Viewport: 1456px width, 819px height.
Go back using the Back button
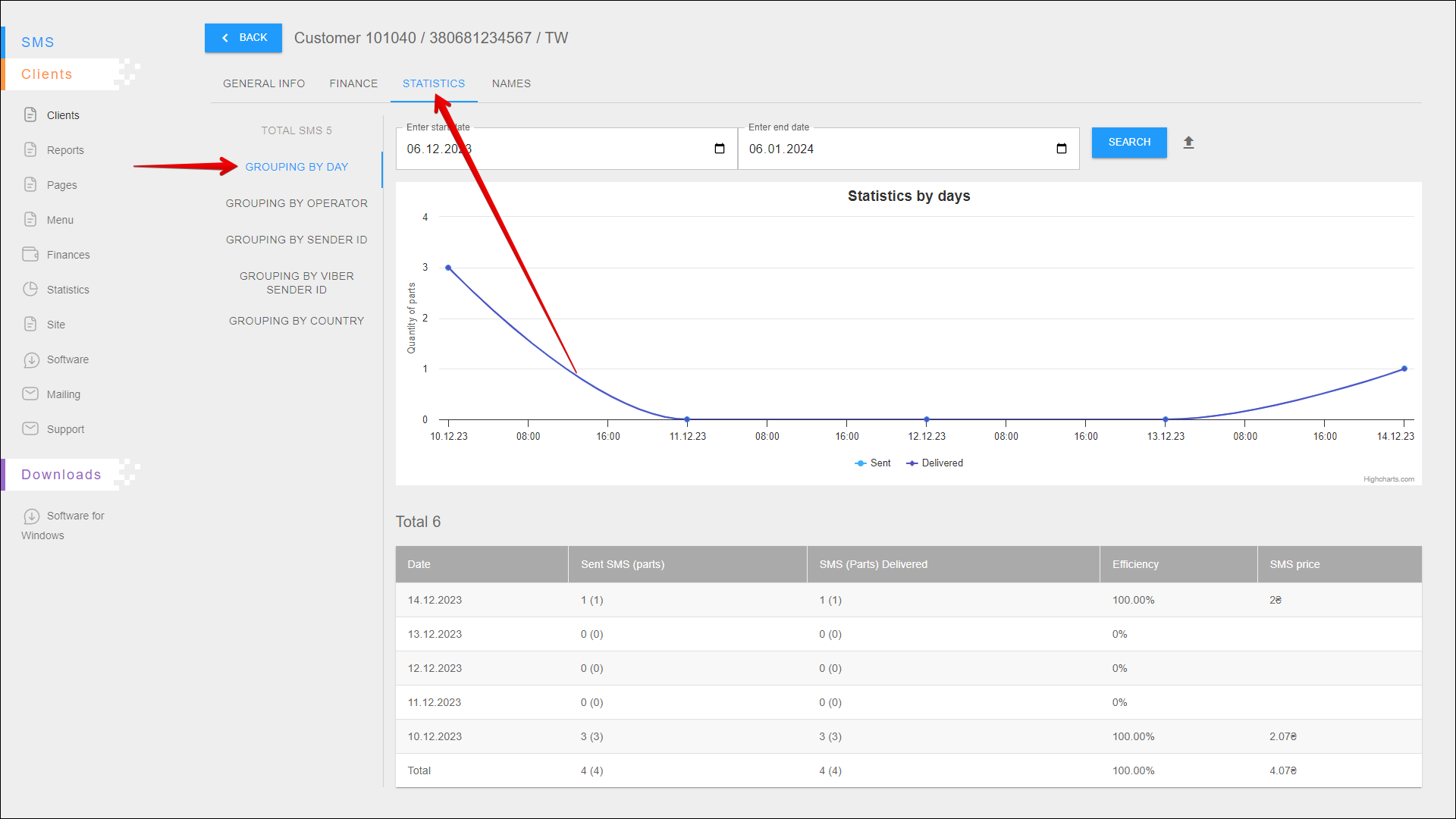tap(243, 38)
